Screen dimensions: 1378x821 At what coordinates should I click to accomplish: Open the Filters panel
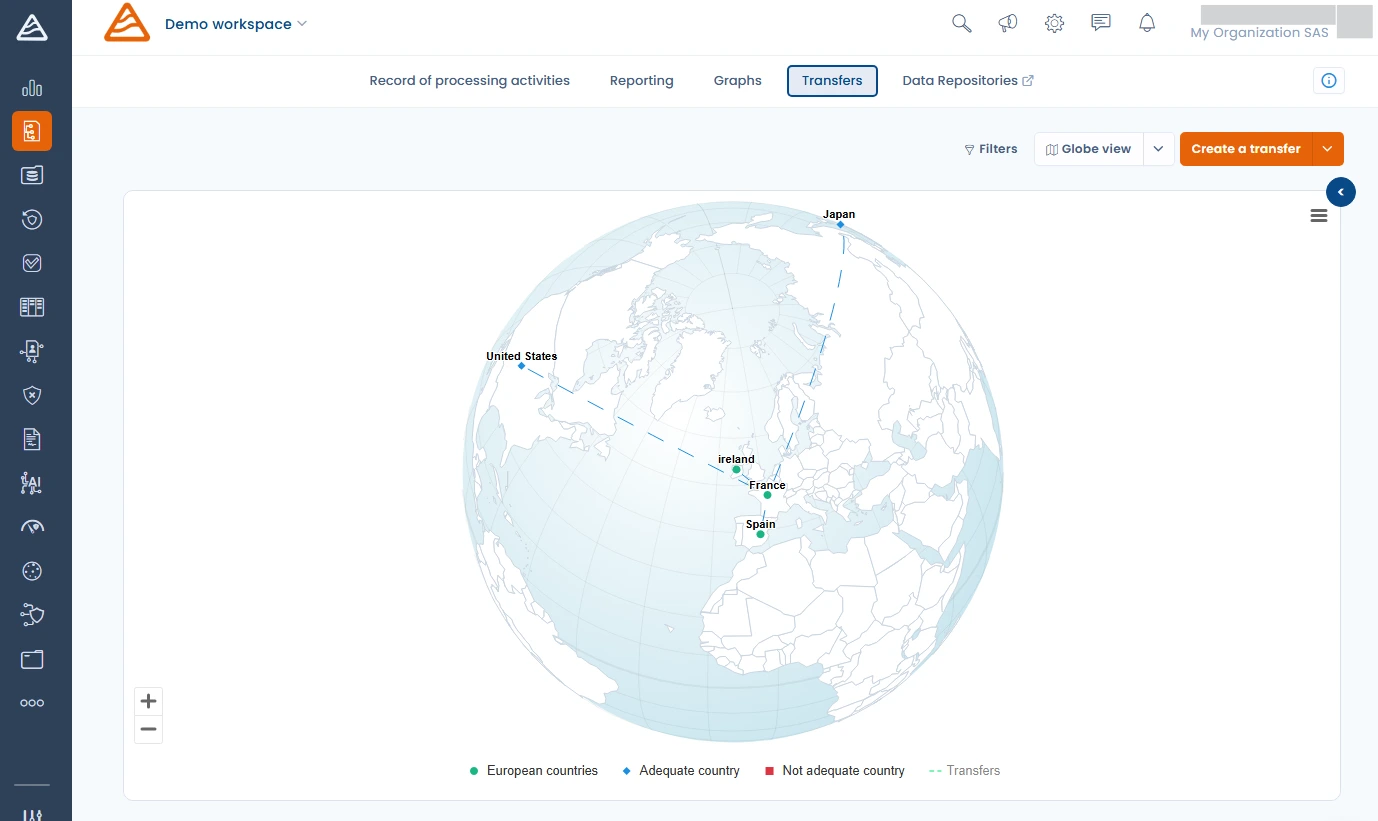990,148
